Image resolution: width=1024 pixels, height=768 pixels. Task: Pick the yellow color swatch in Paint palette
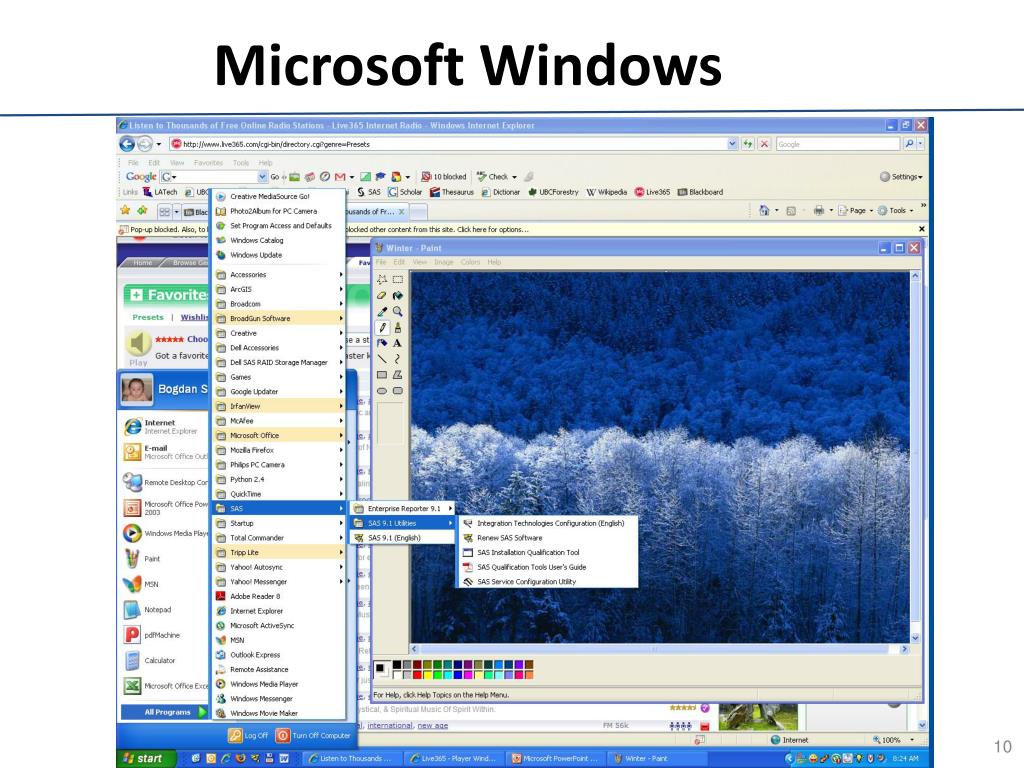click(428, 675)
